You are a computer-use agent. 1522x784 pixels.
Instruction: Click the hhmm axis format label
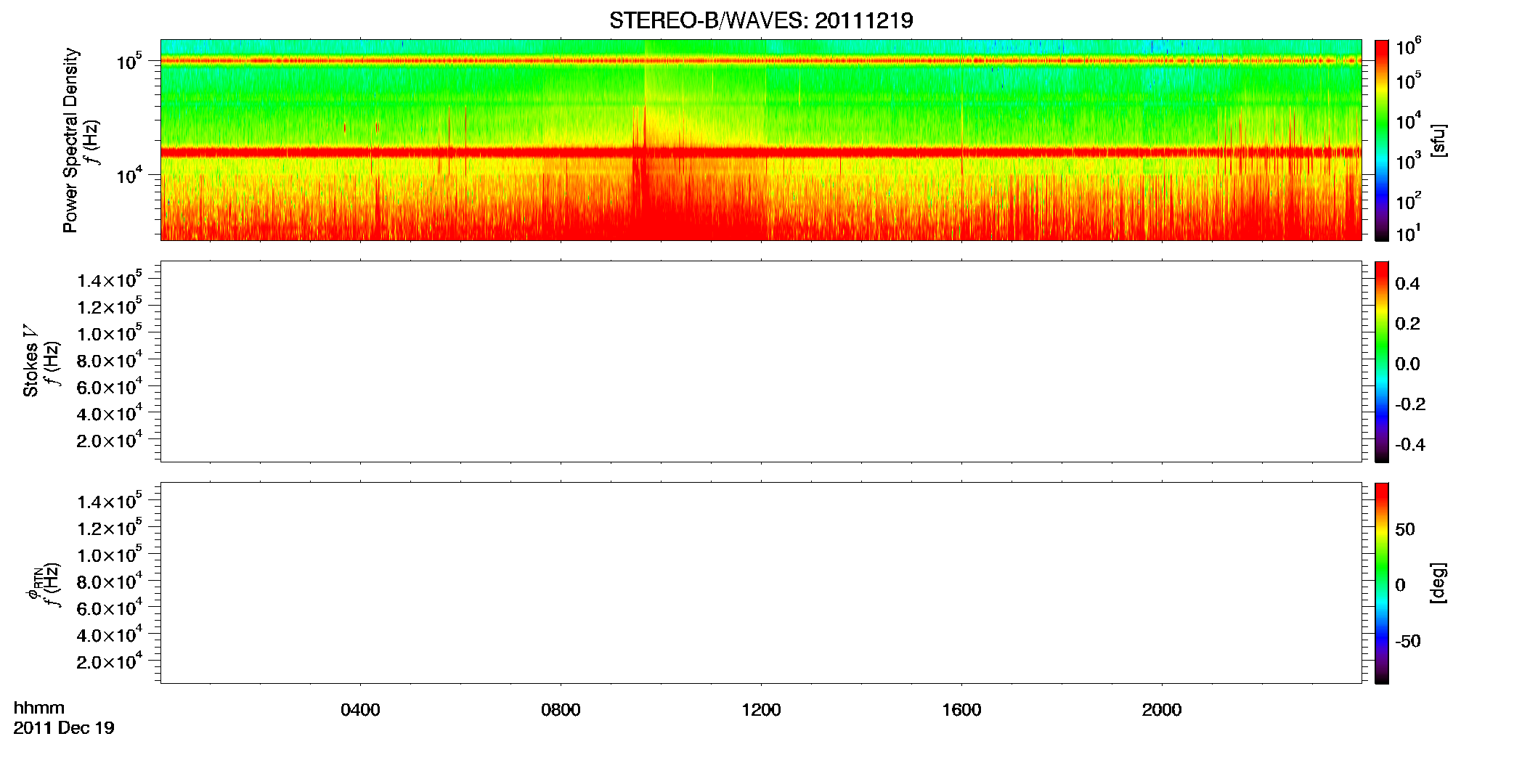point(39,709)
